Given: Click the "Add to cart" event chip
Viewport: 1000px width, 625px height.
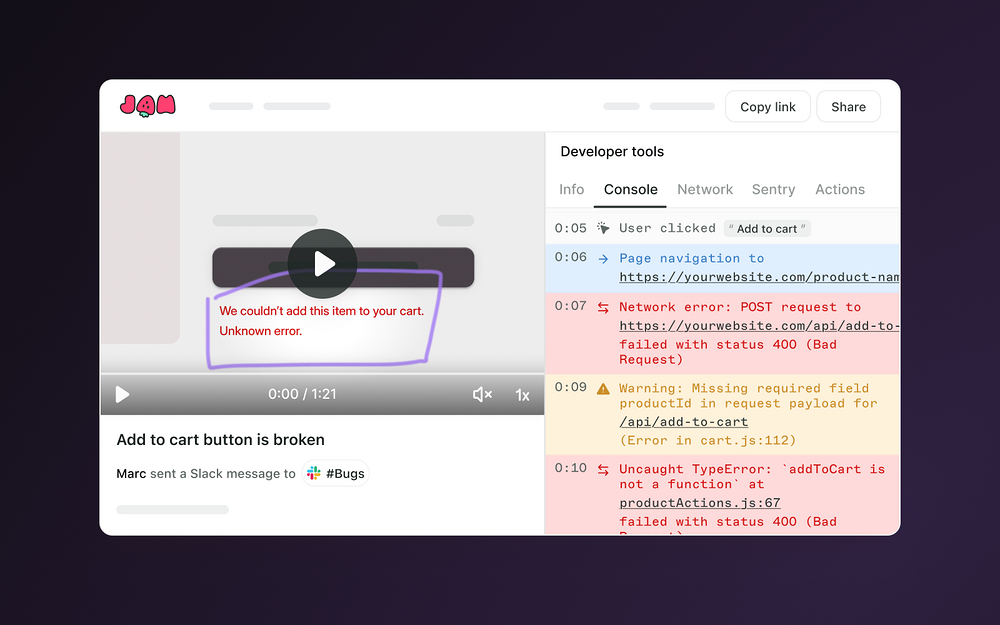Looking at the screenshot, I should tap(767, 228).
